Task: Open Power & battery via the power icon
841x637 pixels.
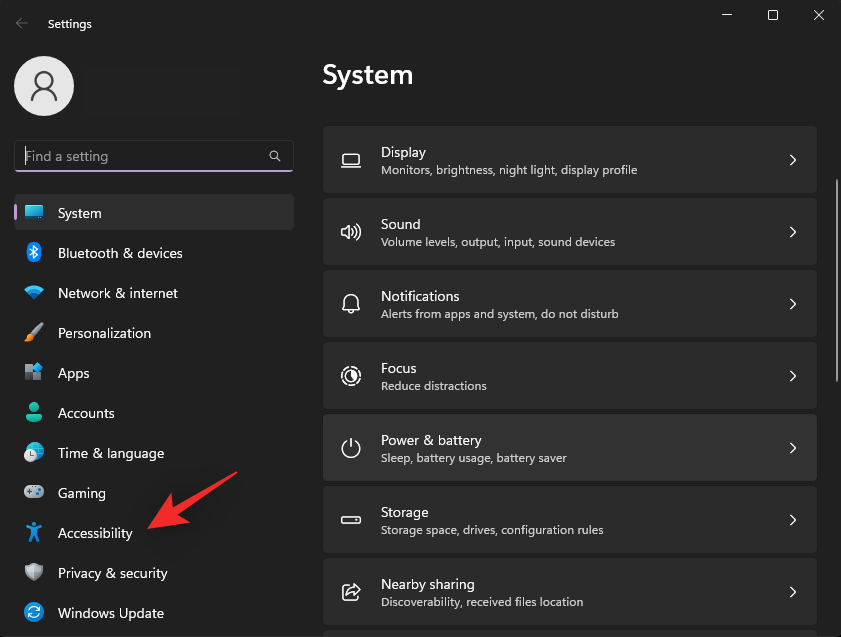Action: point(350,448)
